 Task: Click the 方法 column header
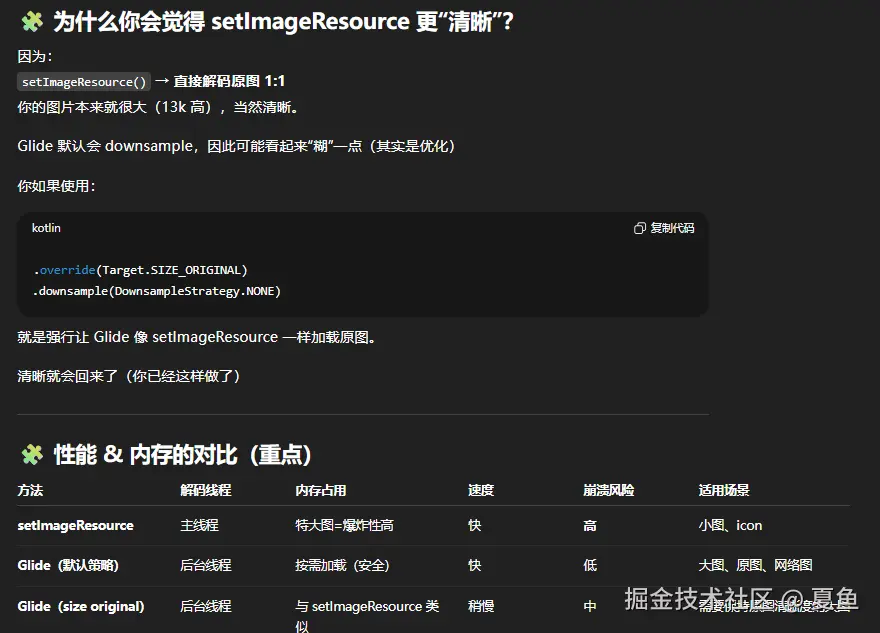[30, 490]
